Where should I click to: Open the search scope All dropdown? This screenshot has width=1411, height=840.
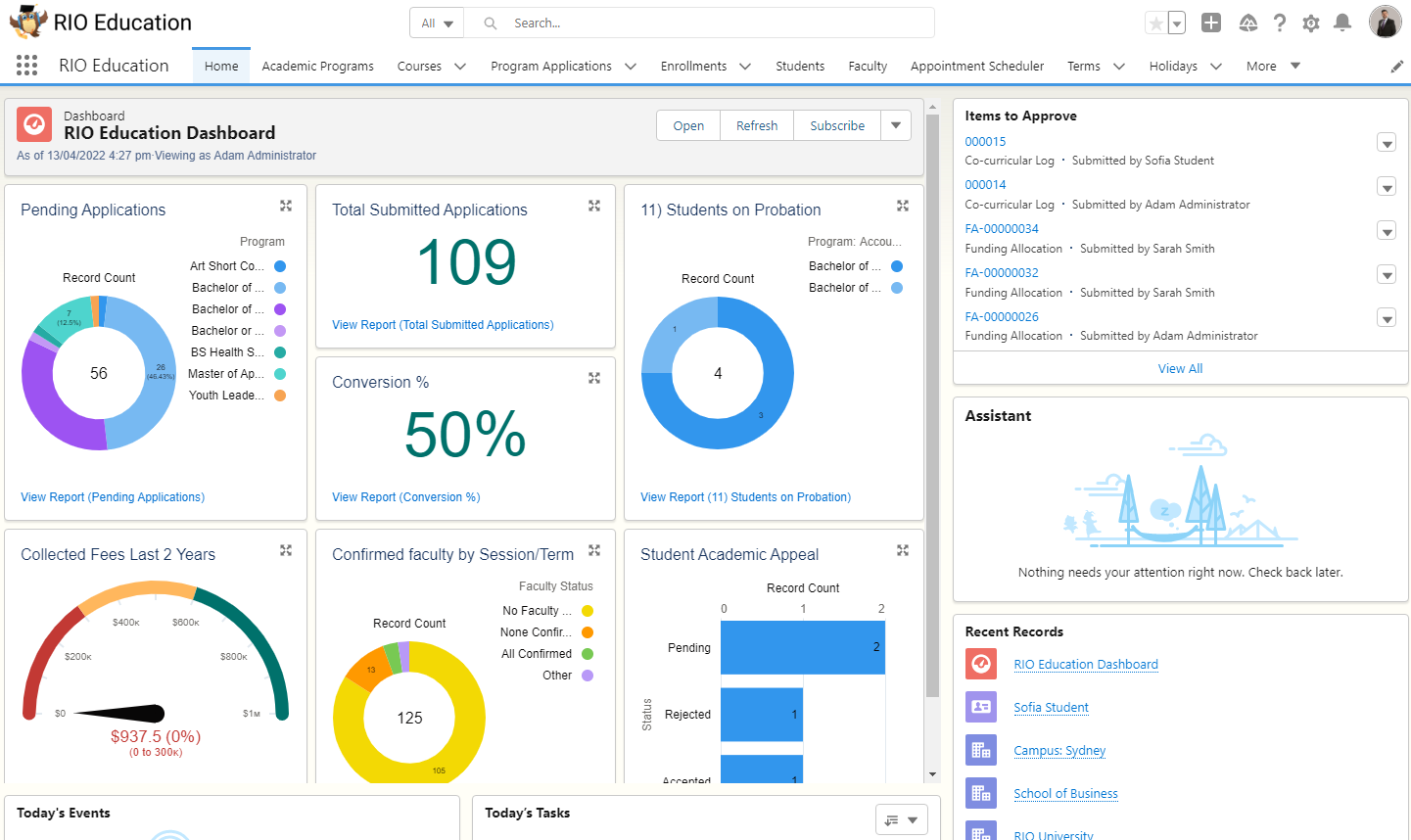click(437, 23)
